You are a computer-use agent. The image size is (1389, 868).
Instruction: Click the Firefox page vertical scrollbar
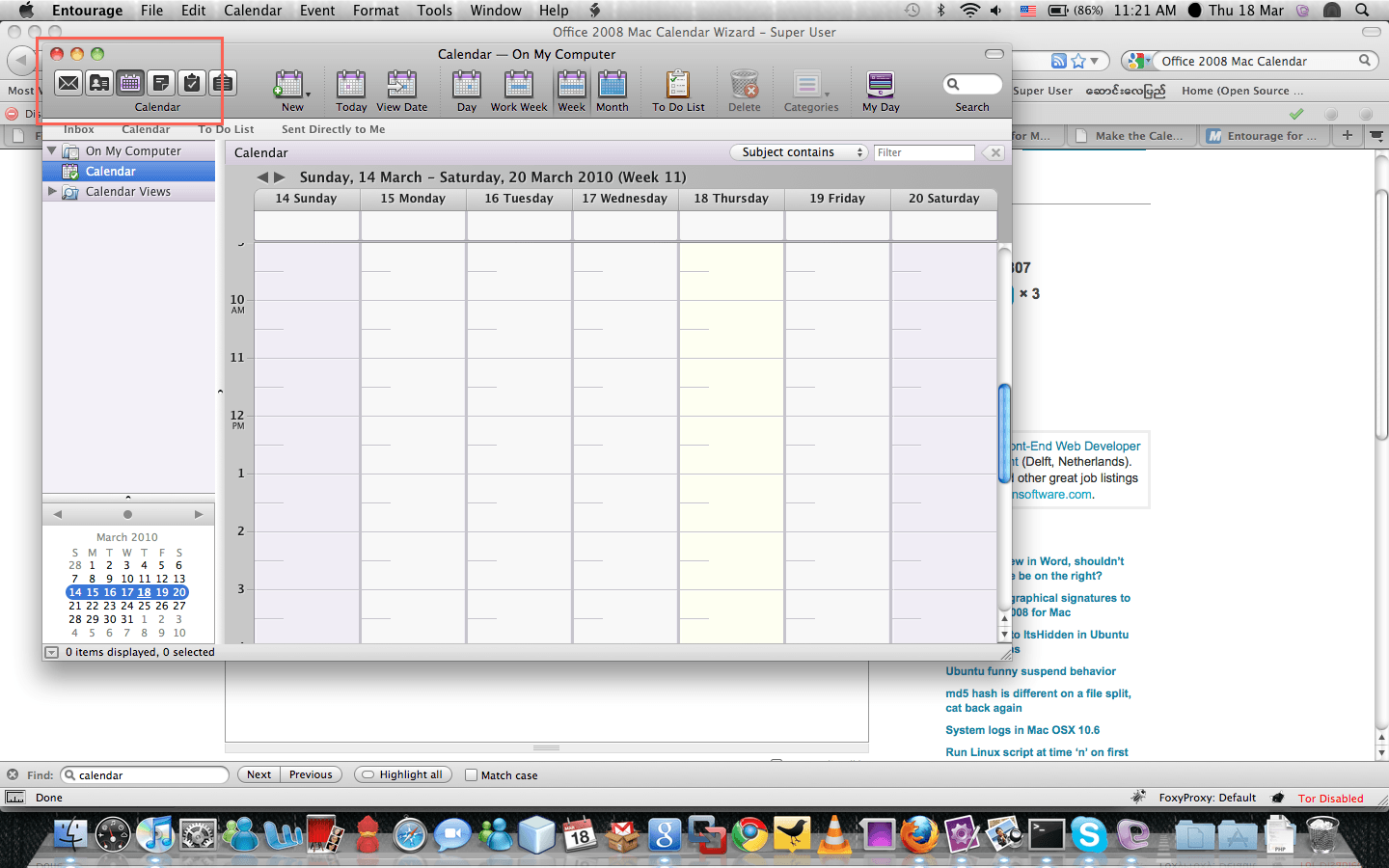click(x=1381, y=315)
